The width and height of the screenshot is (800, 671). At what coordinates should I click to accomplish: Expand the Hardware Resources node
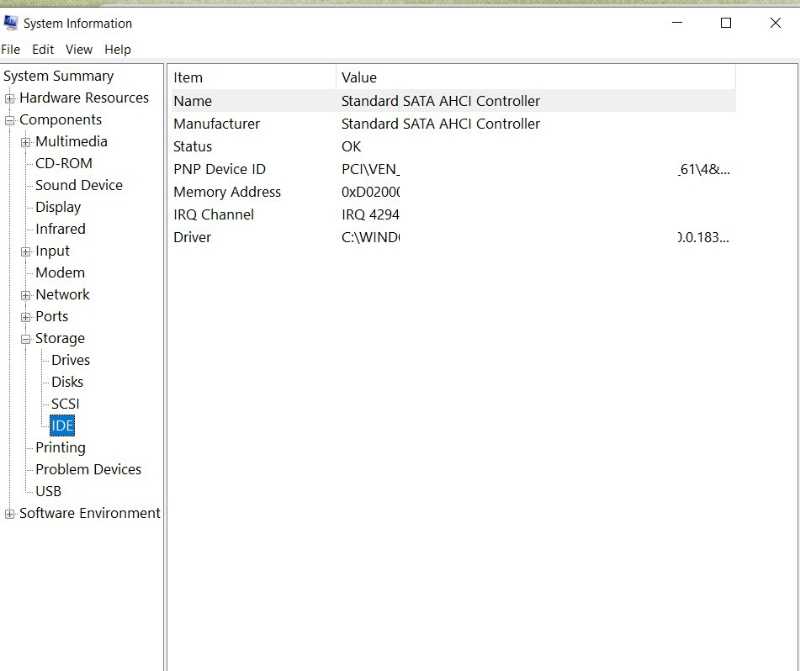10,98
